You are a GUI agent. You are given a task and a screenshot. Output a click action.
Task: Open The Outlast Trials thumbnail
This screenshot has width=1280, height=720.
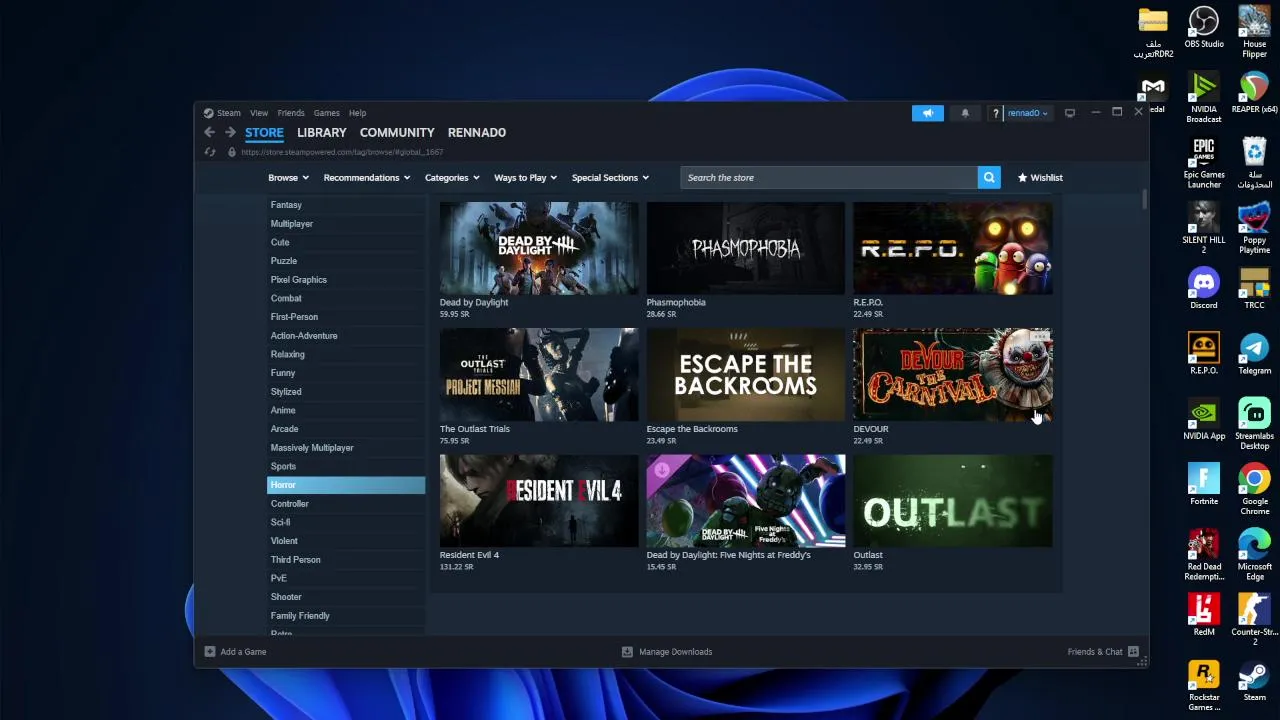[539, 375]
